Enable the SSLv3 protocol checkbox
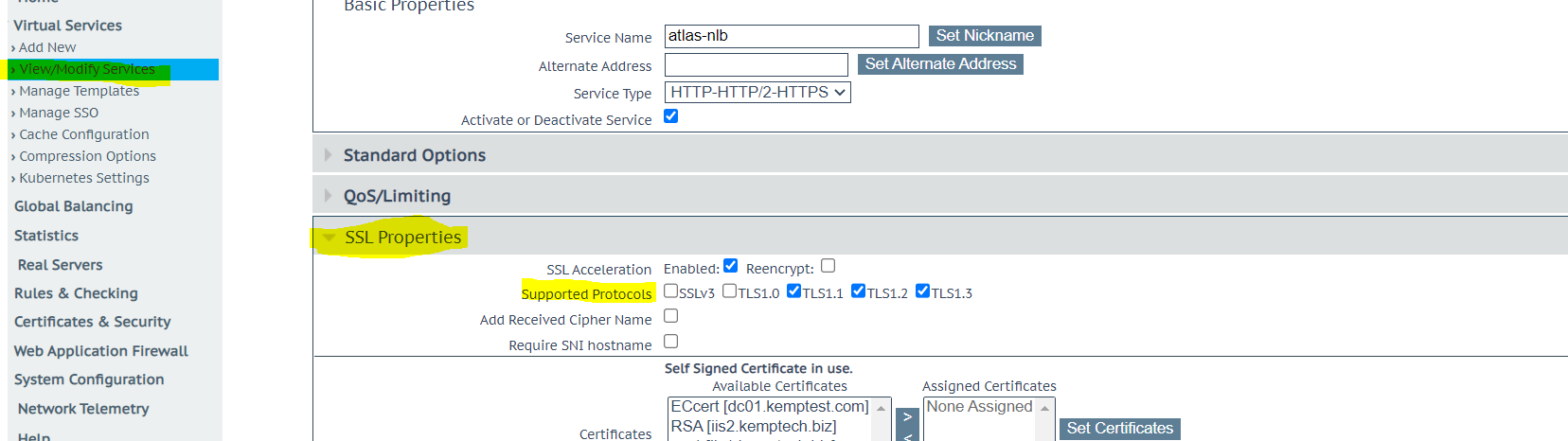Image resolution: width=1568 pixels, height=441 pixels. (x=671, y=291)
